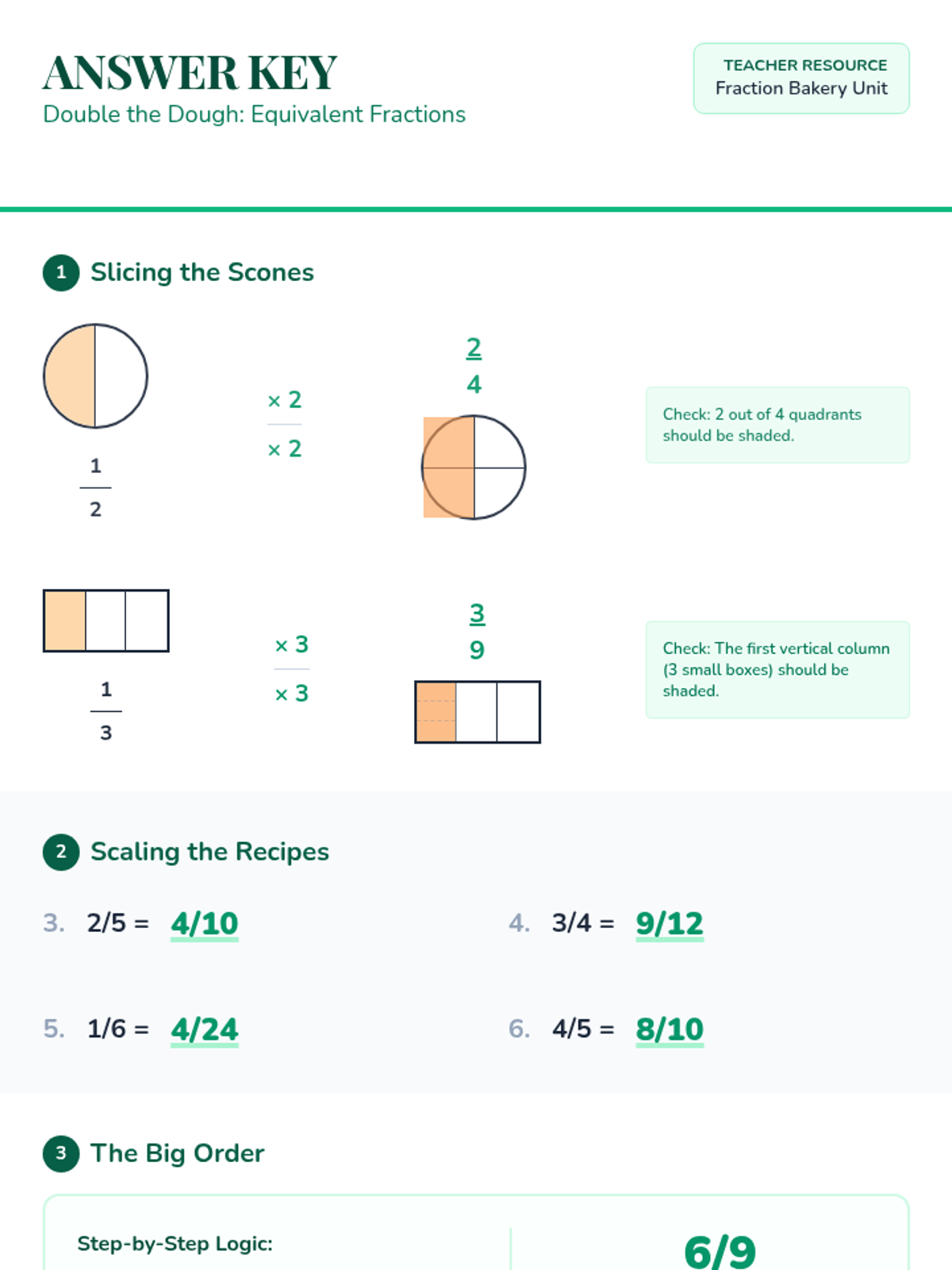Image resolution: width=952 pixels, height=1270 pixels.
Task: Click the × 2 multiplier fraction
Action: click(284, 424)
